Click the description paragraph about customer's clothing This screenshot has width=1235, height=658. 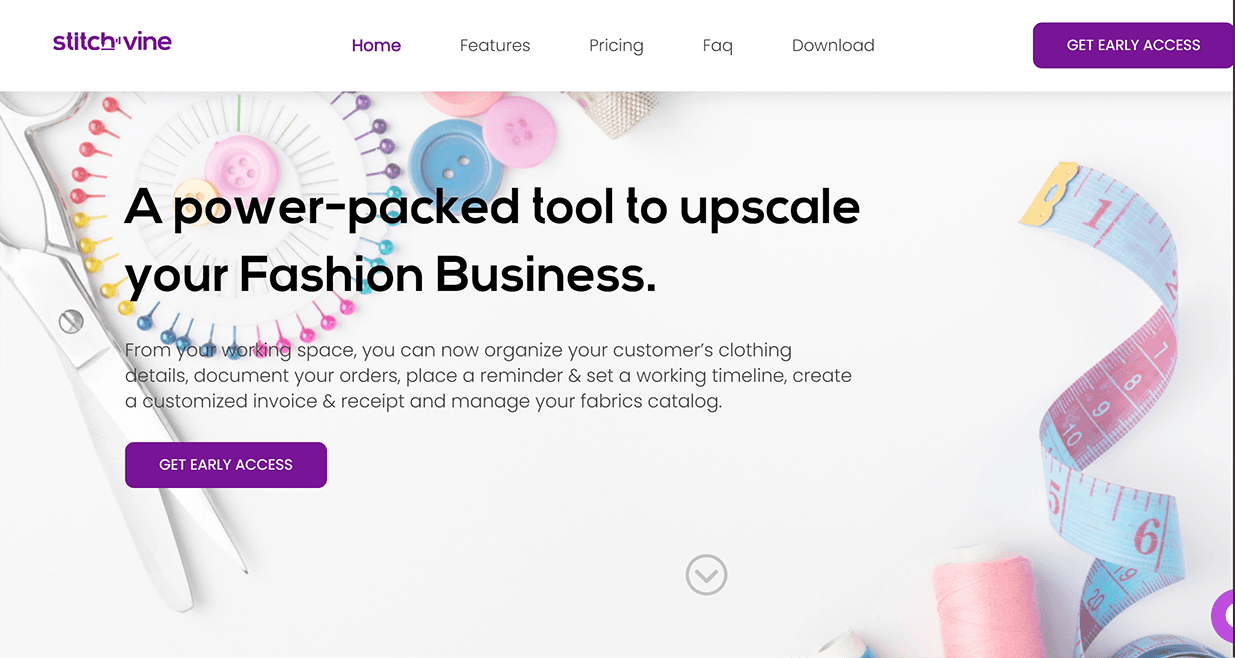pos(488,376)
